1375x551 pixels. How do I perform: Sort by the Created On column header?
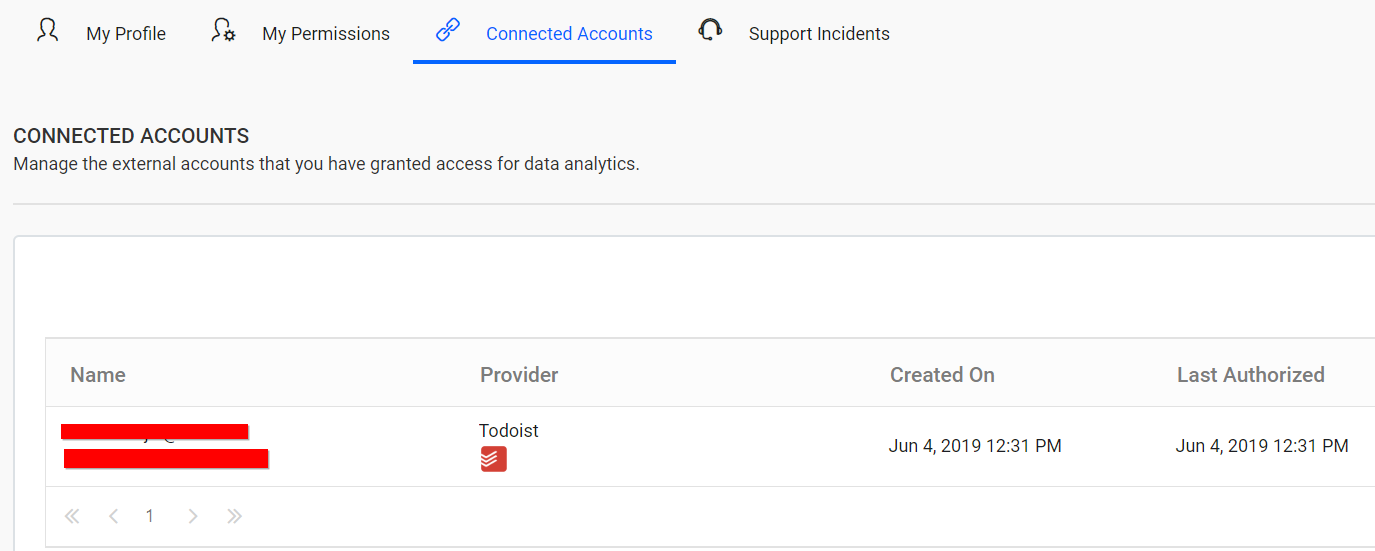(x=942, y=375)
